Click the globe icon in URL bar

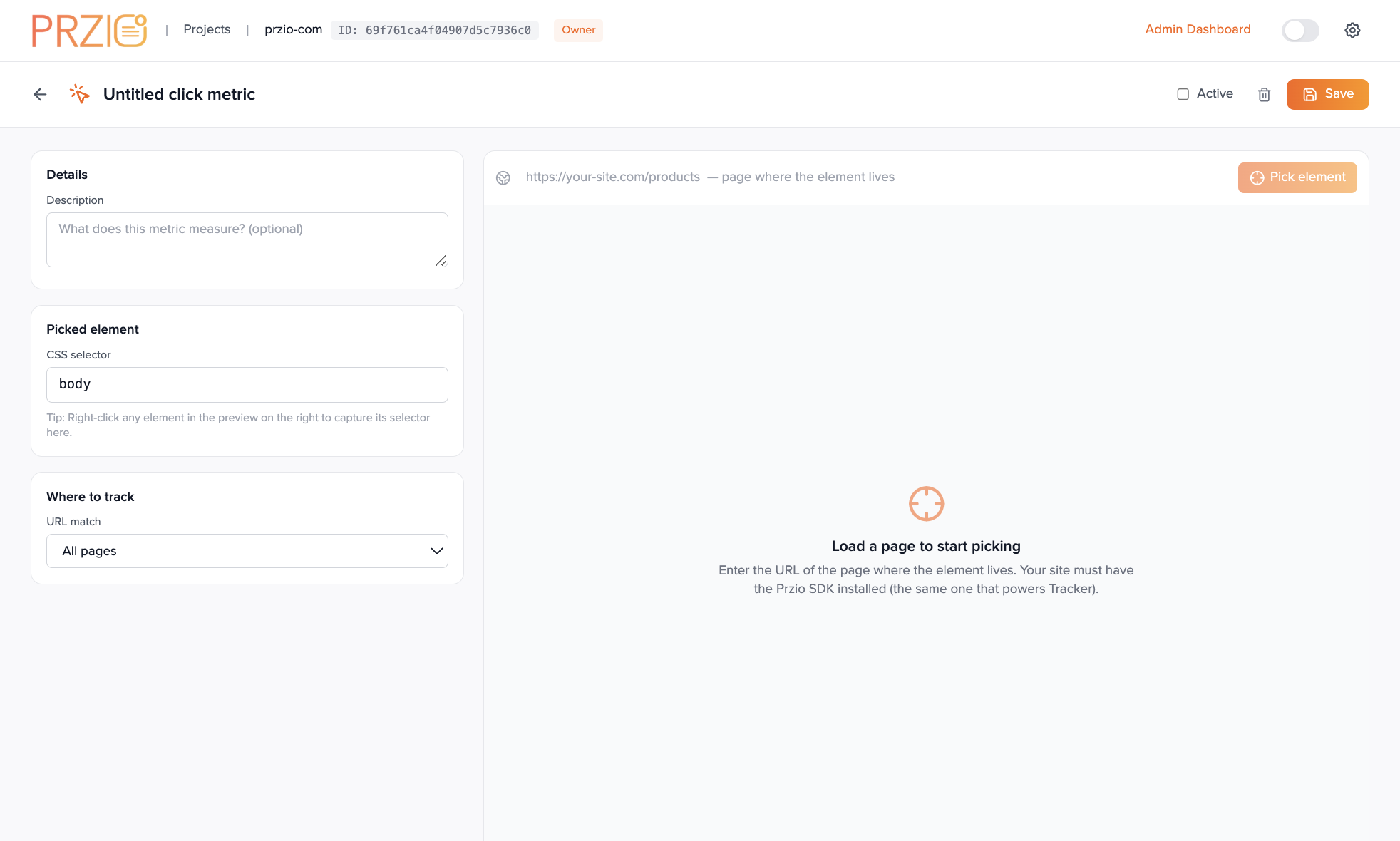pyautogui.click(x=503, y=177)
